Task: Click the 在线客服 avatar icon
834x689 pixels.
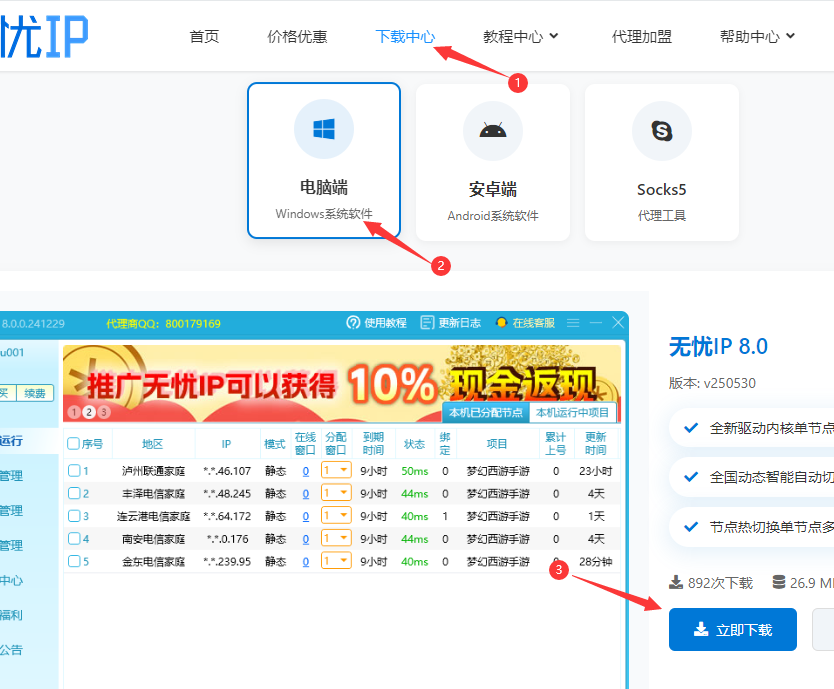Action: coord(501,322)
